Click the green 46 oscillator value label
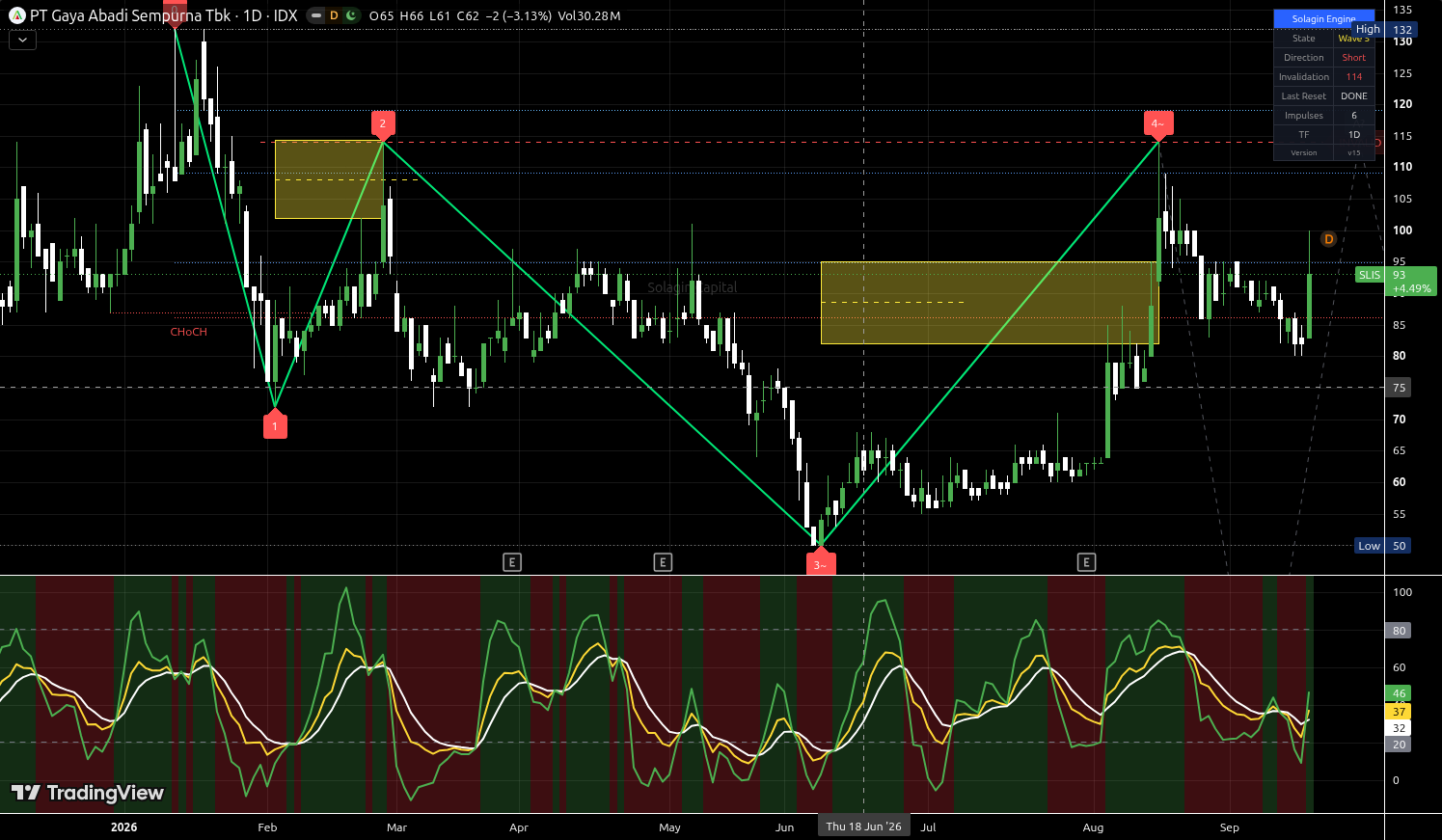This screenshot has width=1442, height=840. (1399, 693)
